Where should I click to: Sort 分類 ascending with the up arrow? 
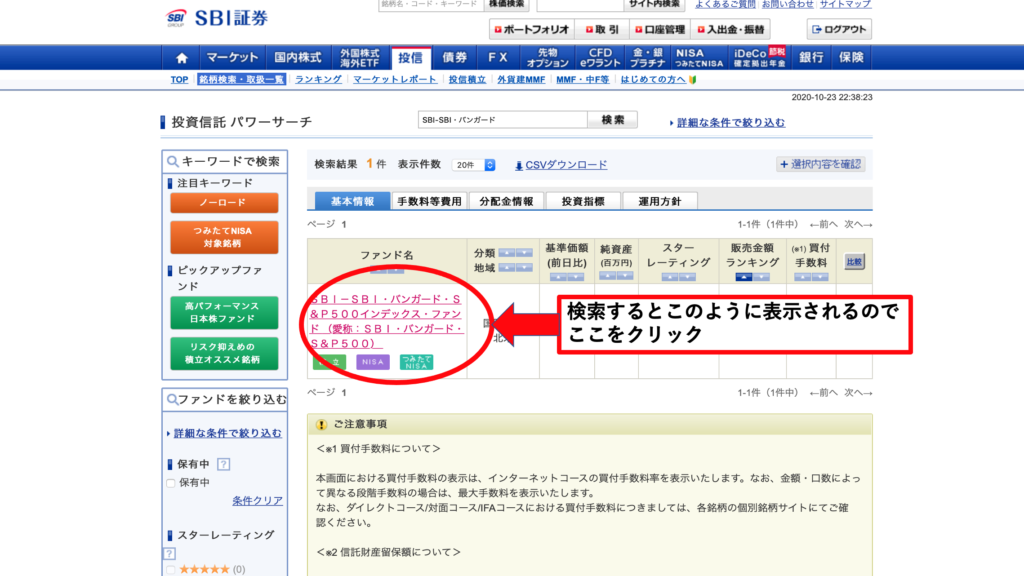click(x=507, y=253)
